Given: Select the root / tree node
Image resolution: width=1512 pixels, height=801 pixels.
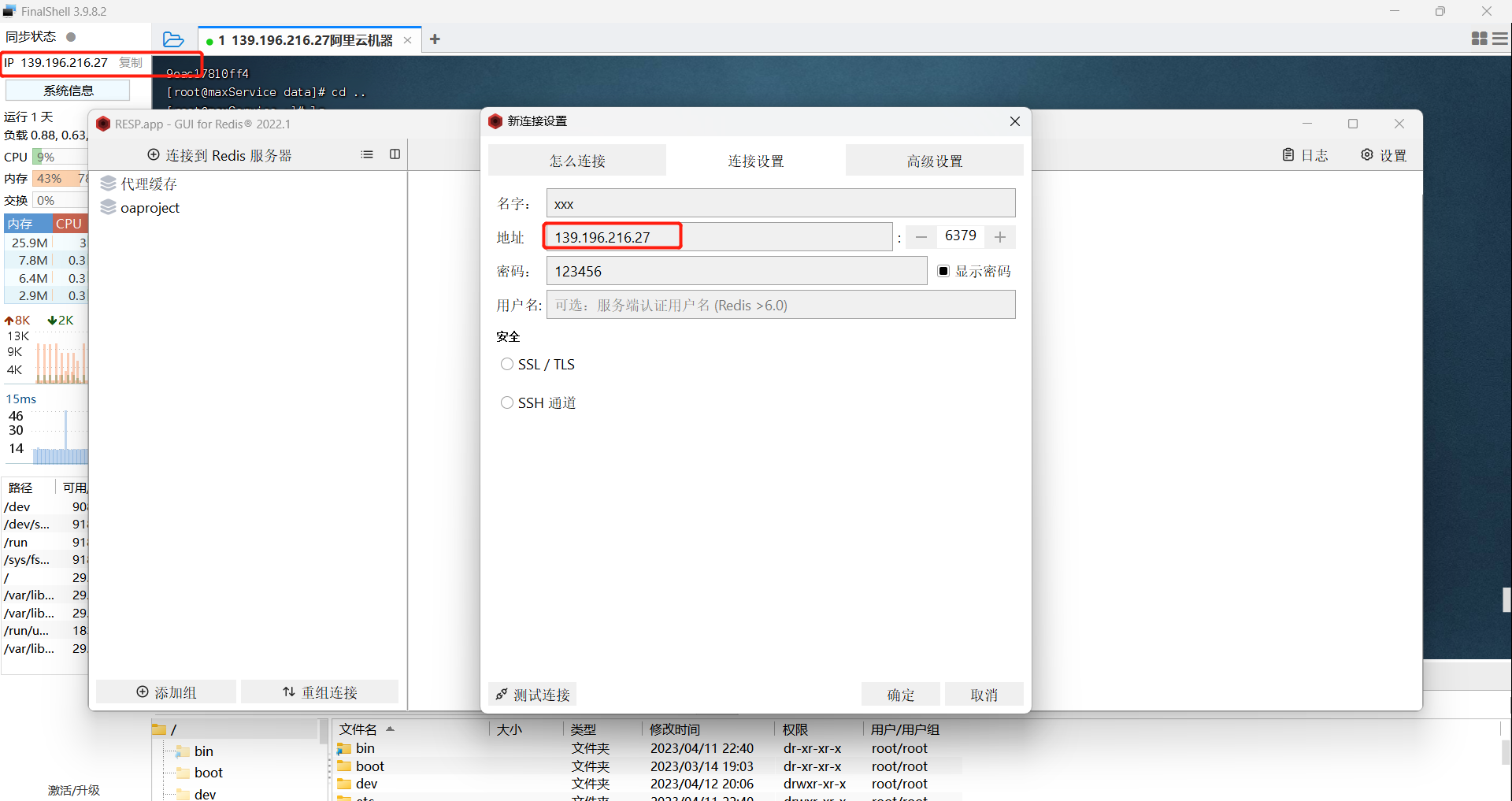Looking at the screenshot, I should click(x=173, y=730).
